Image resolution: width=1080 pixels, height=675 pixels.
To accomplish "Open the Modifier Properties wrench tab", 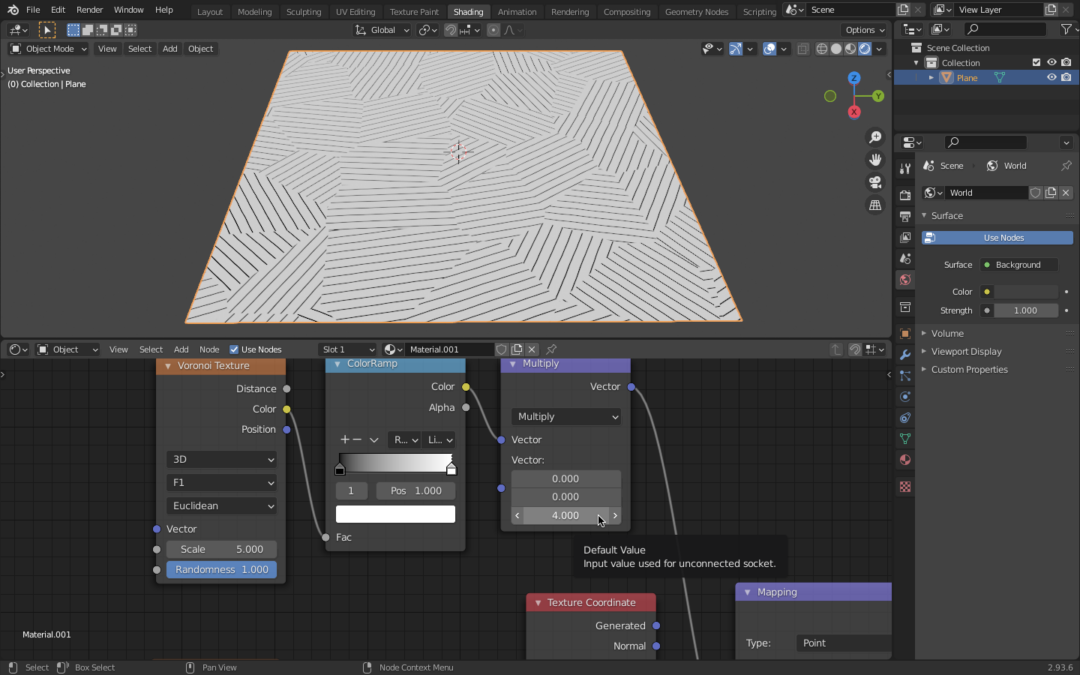I will (905, 352).
